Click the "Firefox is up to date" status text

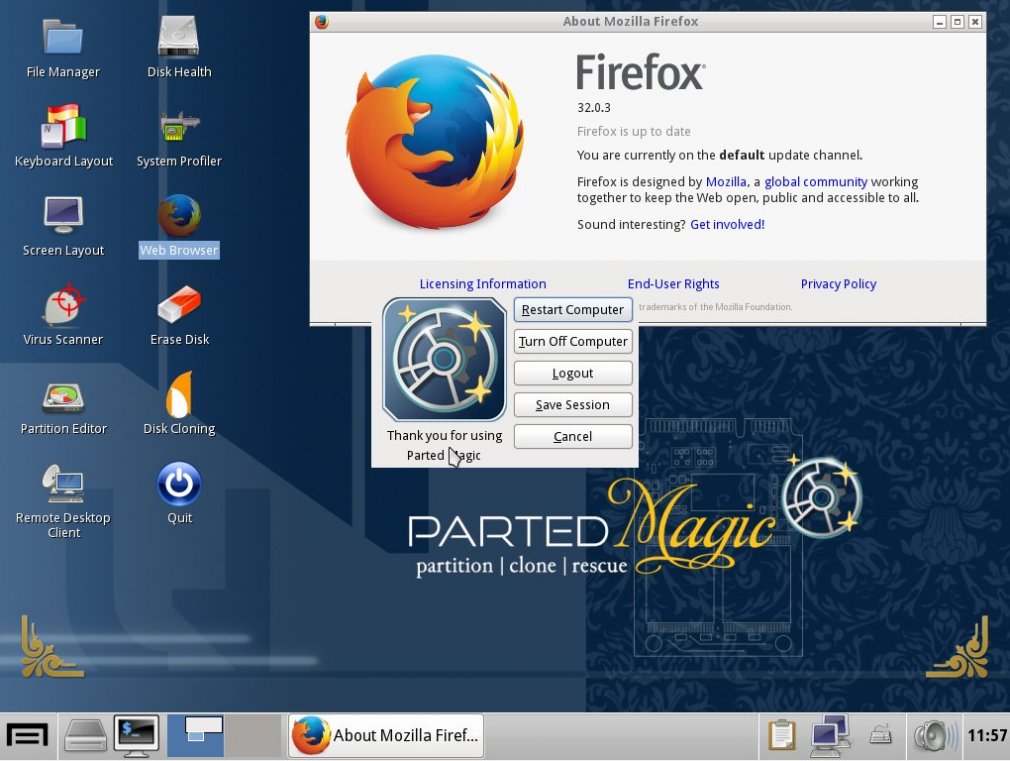click(634, 131)
